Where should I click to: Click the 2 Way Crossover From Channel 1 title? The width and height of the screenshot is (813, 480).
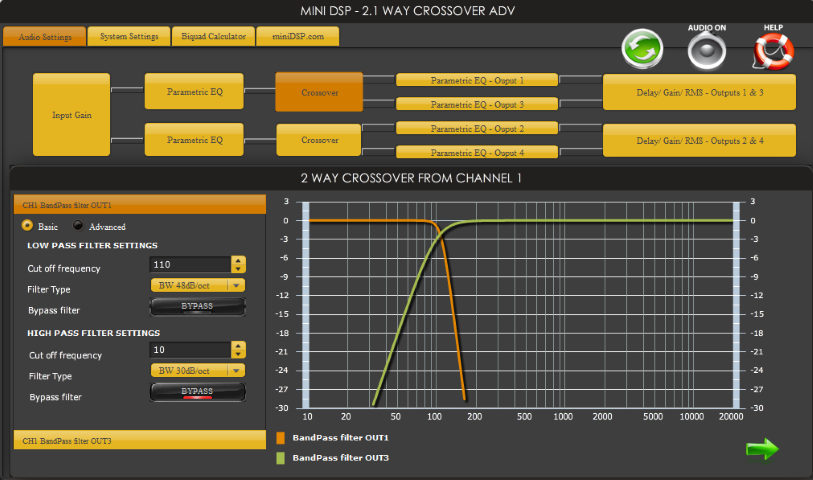pyautogui.click(x=411, y=178)
